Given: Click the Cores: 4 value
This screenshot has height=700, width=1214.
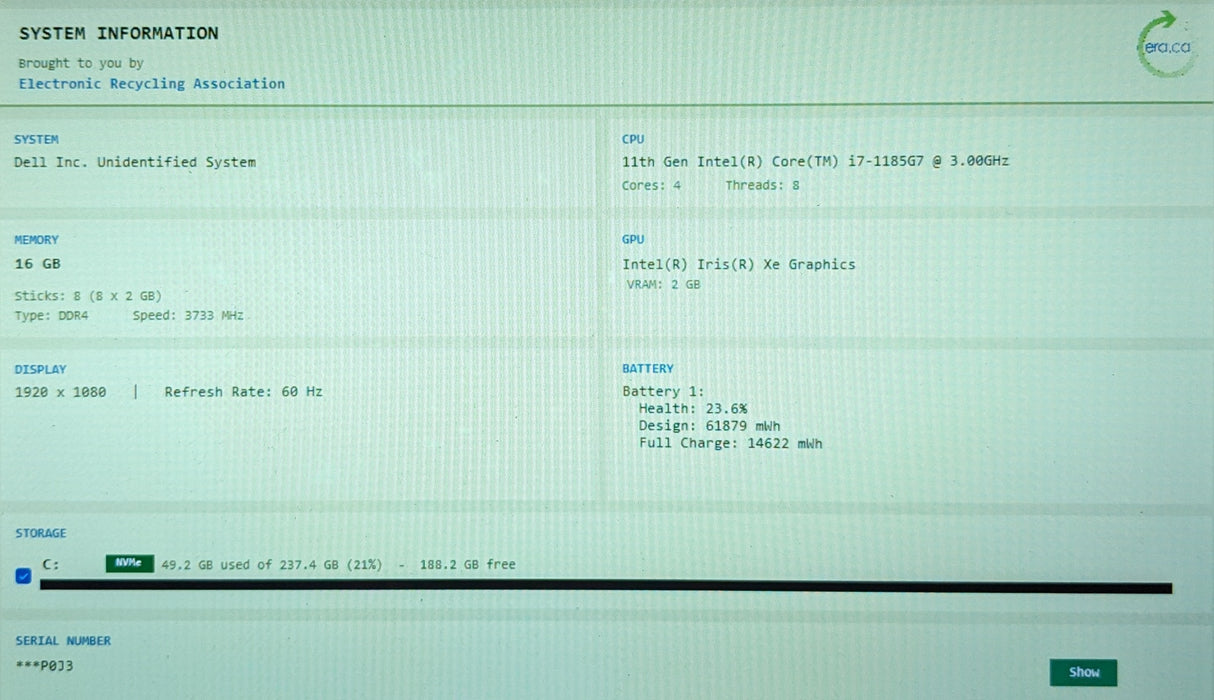Looking at the screenshot, I should tap(651, 185).
